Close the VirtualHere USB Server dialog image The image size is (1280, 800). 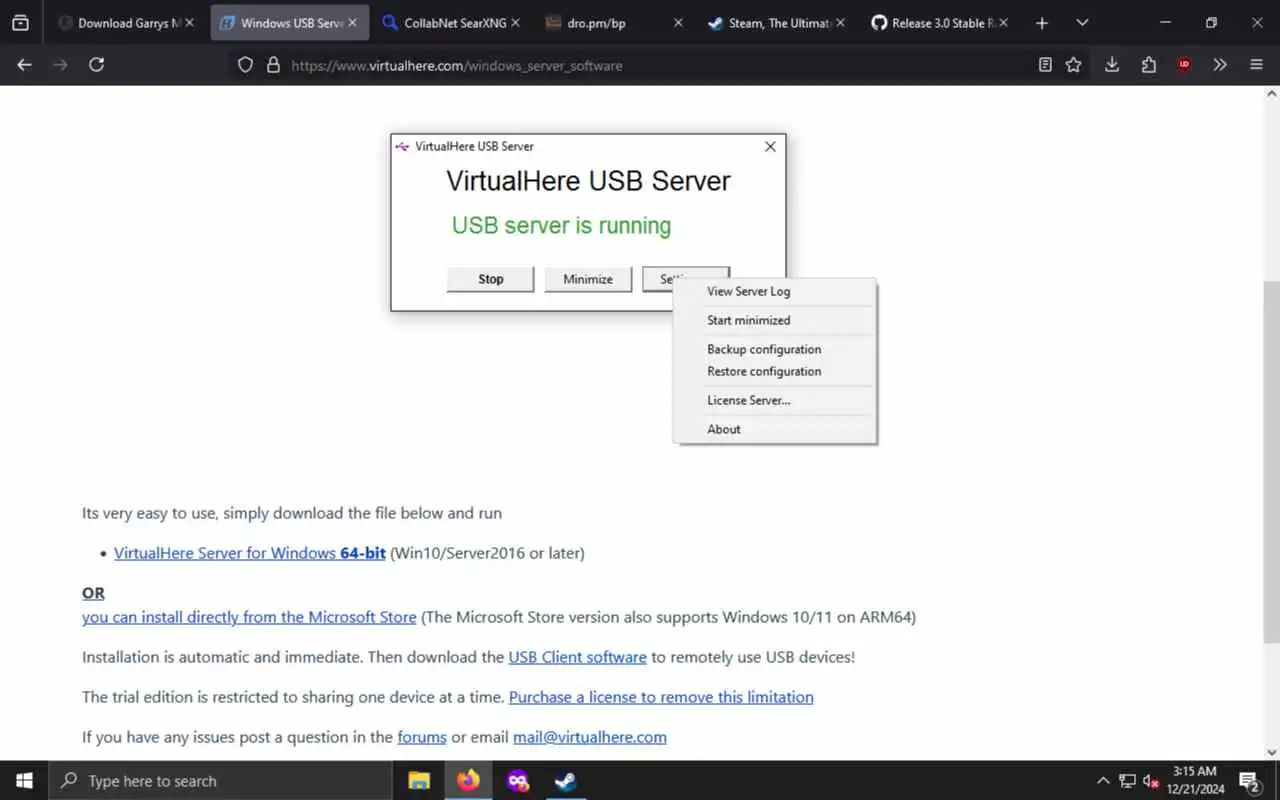[770, 146]
